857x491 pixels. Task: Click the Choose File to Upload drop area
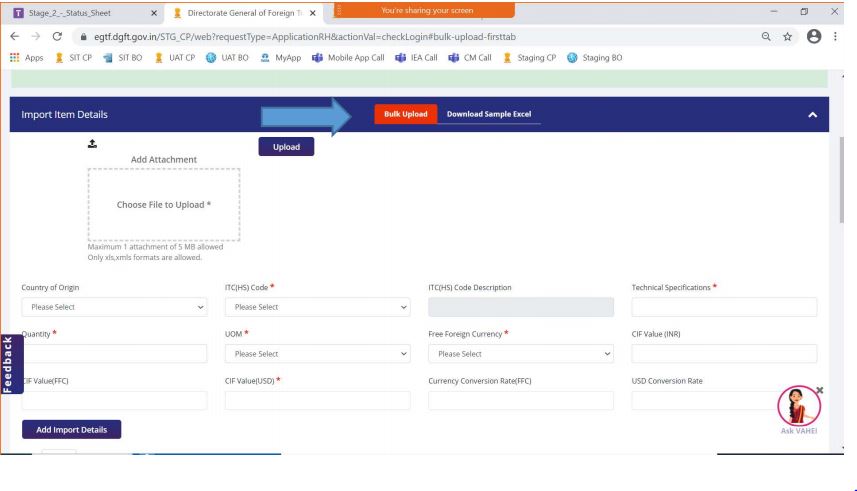coord(163,204)
